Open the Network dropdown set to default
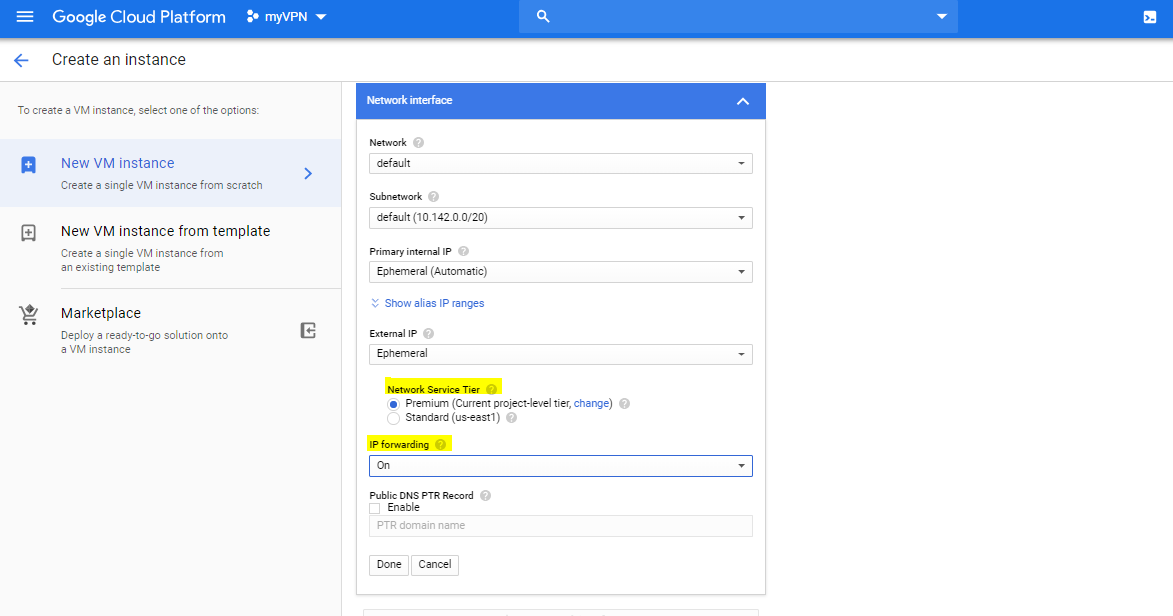 561,163
